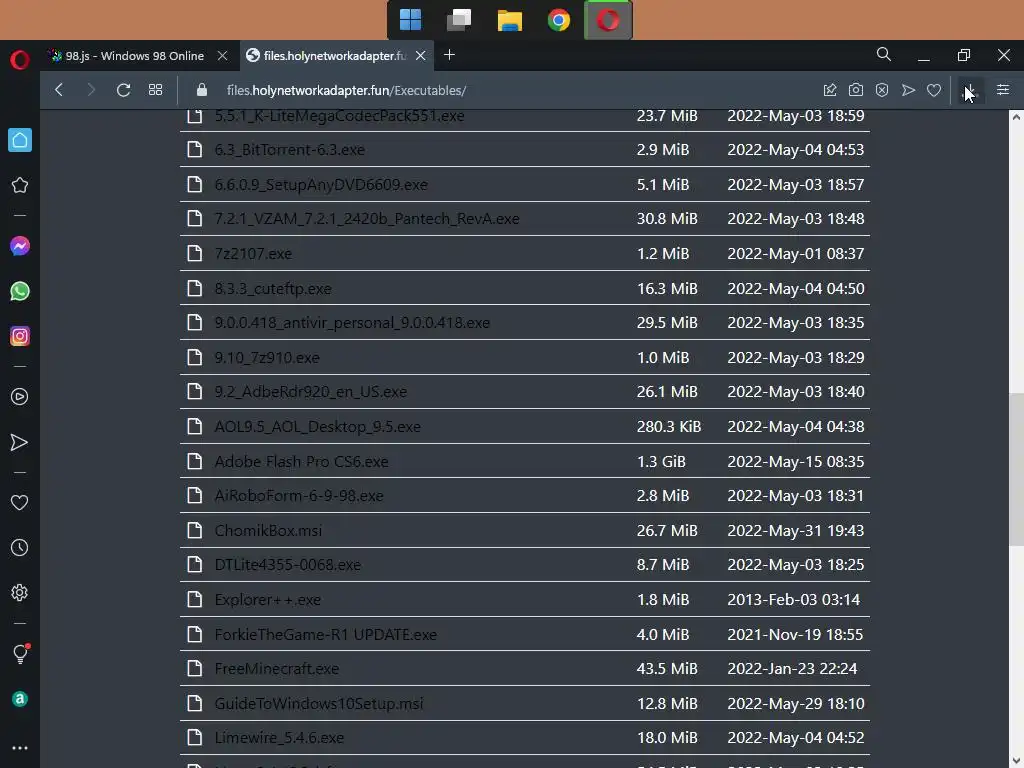1024x768 pixels.
Task: Download 6.3_BitTorrent-6.3.exe
Action: coord(289,150)
